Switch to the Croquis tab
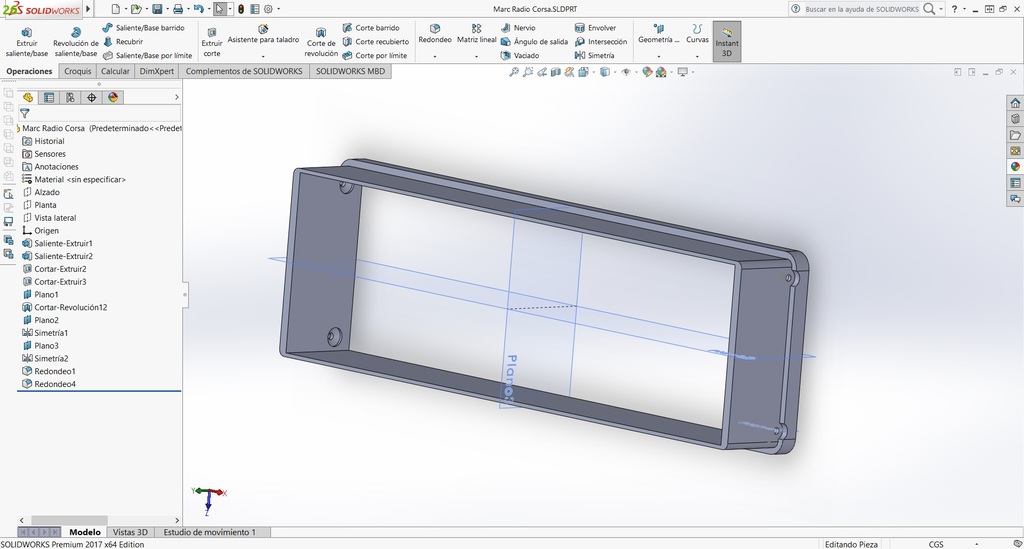Image resolution: width=1024 pixels, height=549 pixels. 78,71
